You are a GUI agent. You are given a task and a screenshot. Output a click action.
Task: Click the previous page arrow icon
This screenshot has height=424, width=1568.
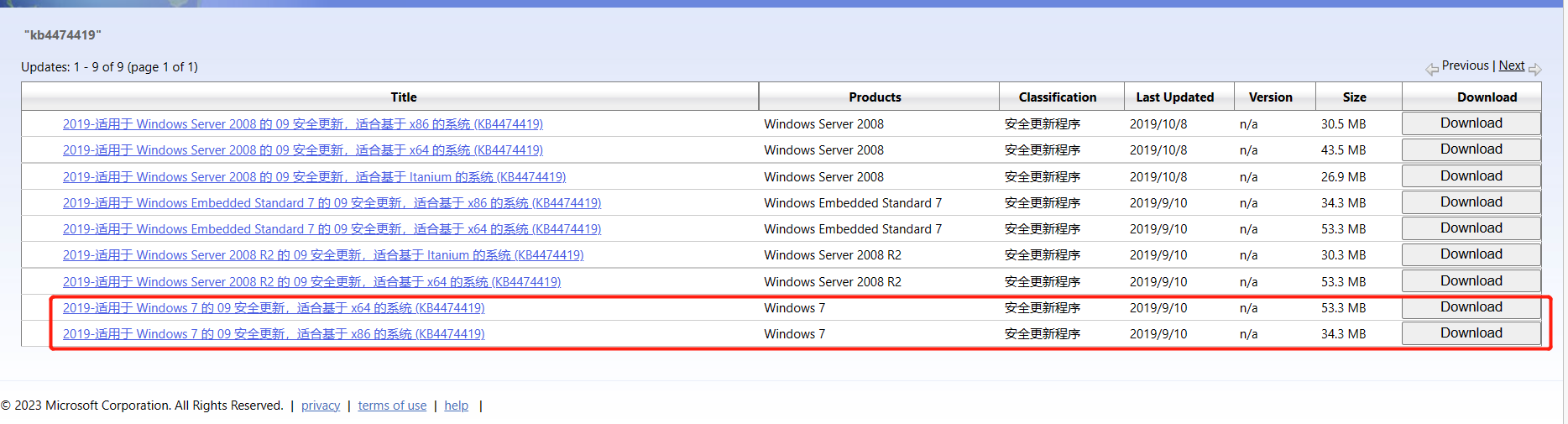pyautogui.click(x=1432, y=70)
